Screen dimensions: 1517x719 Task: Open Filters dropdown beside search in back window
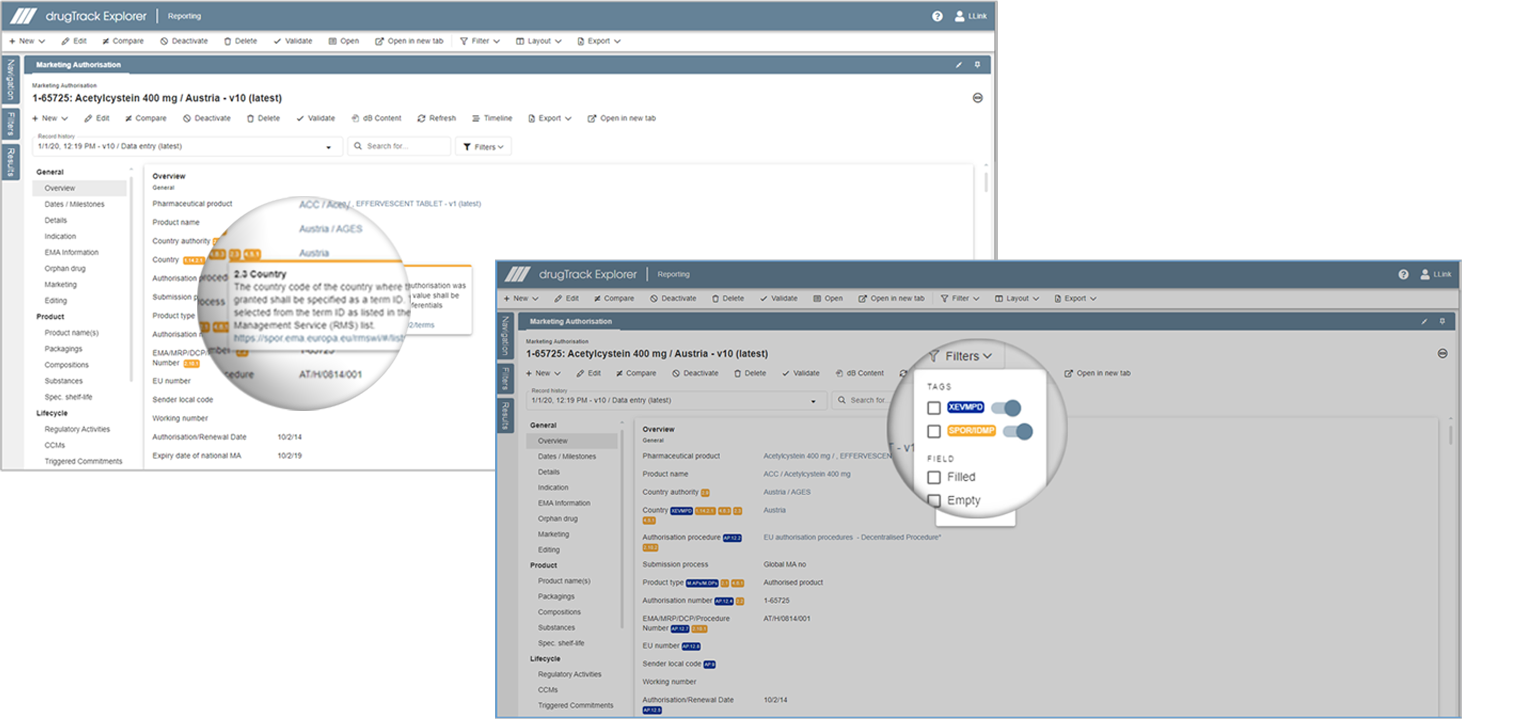[483, 146]
